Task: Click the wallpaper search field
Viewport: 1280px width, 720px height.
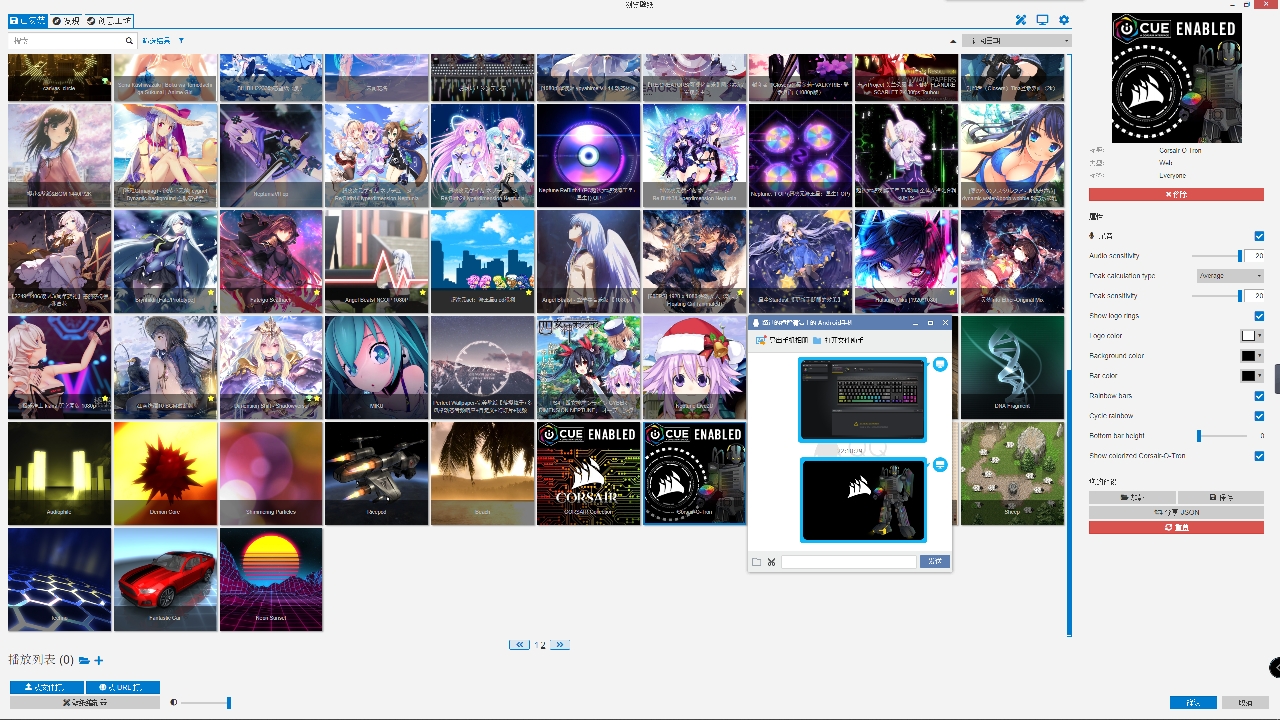Action: pyautogui.click(x=66, y=41)
